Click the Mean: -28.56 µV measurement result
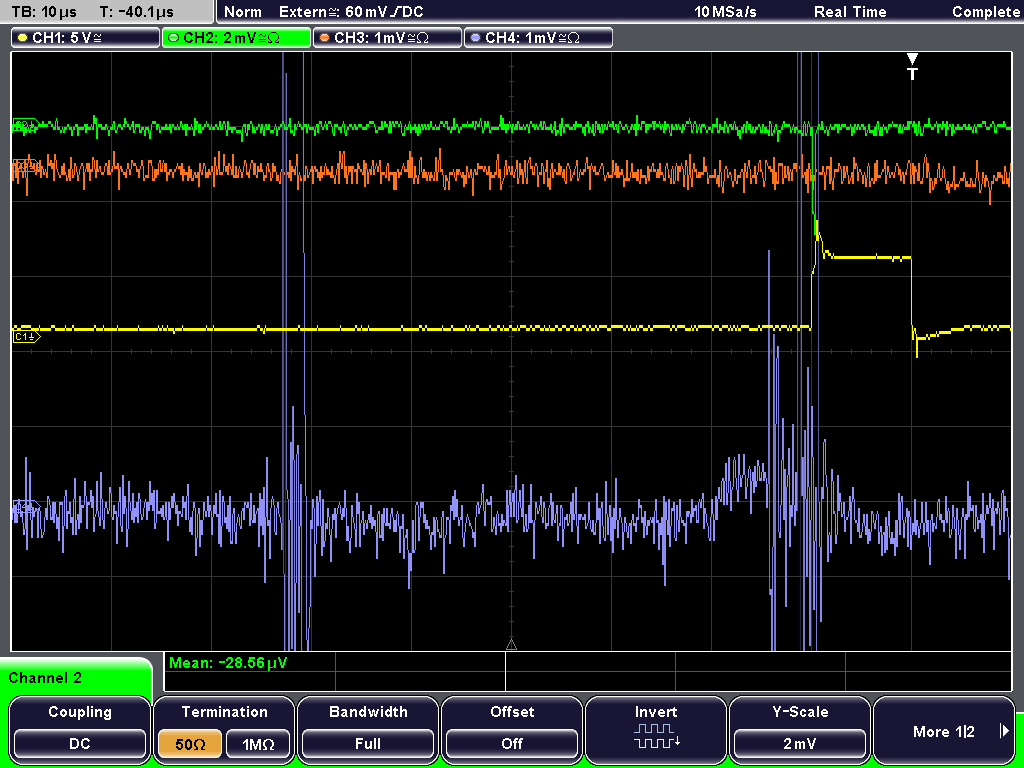The height and width of the screenshot is (768, 1024). click(228, 663)
